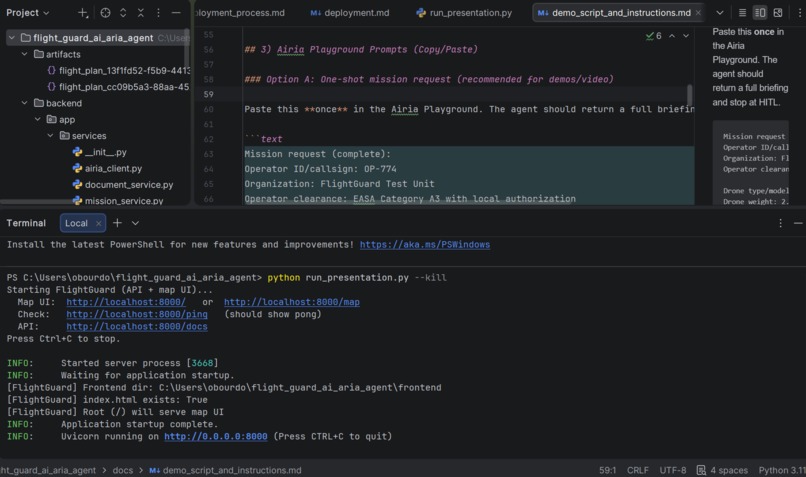
Task: Open the http://localhost:8000/ Map UI link
Action: click(126, 302)
